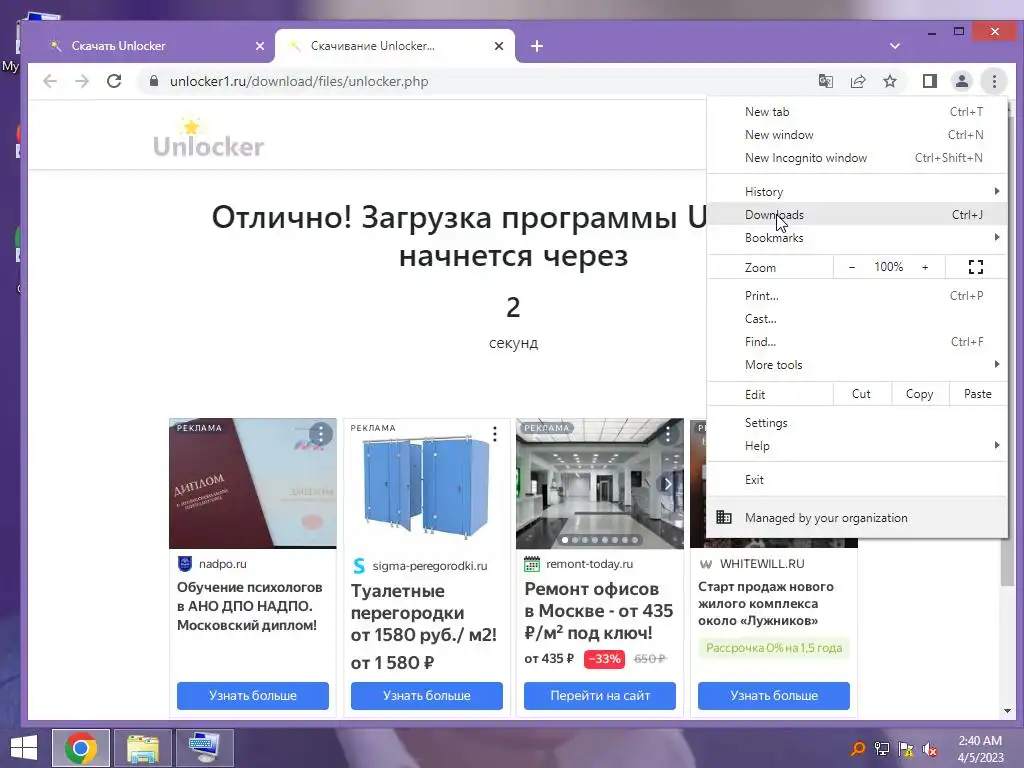Expand the Bookmarks submenu
The height and width of the screenshot is (768, 1024).
(x=857, y=238)
